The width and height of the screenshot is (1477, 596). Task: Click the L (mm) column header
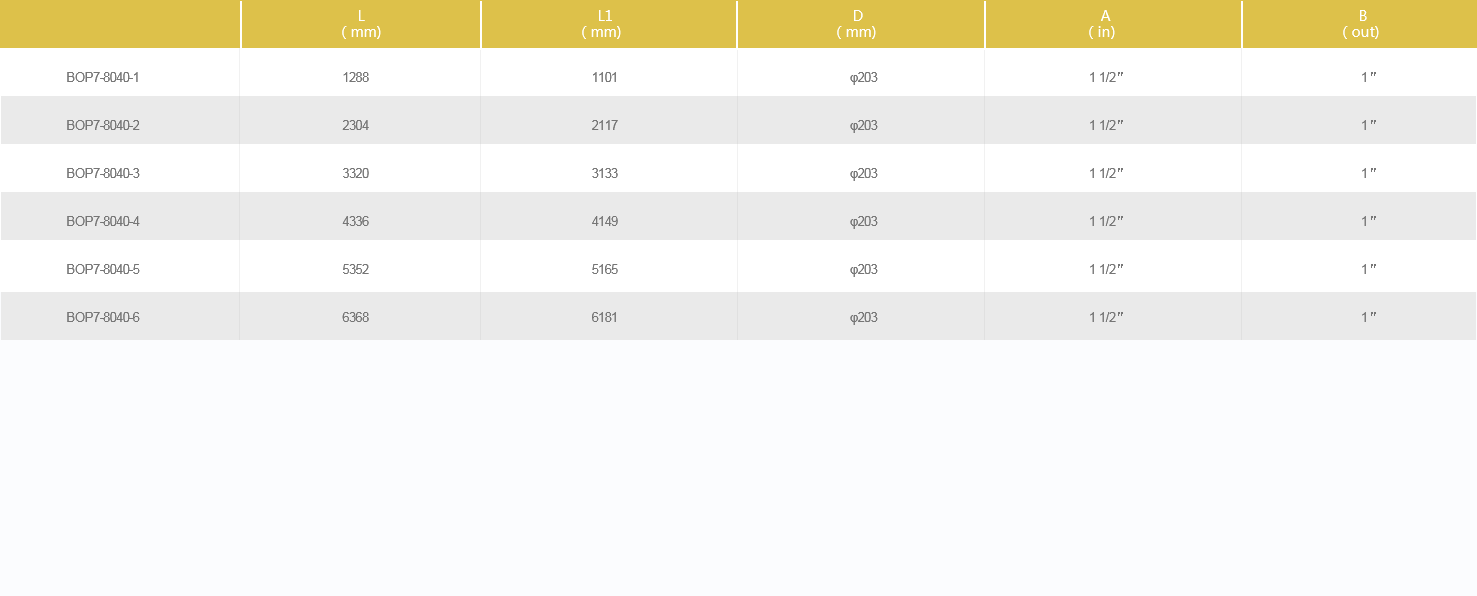(361, 24)
